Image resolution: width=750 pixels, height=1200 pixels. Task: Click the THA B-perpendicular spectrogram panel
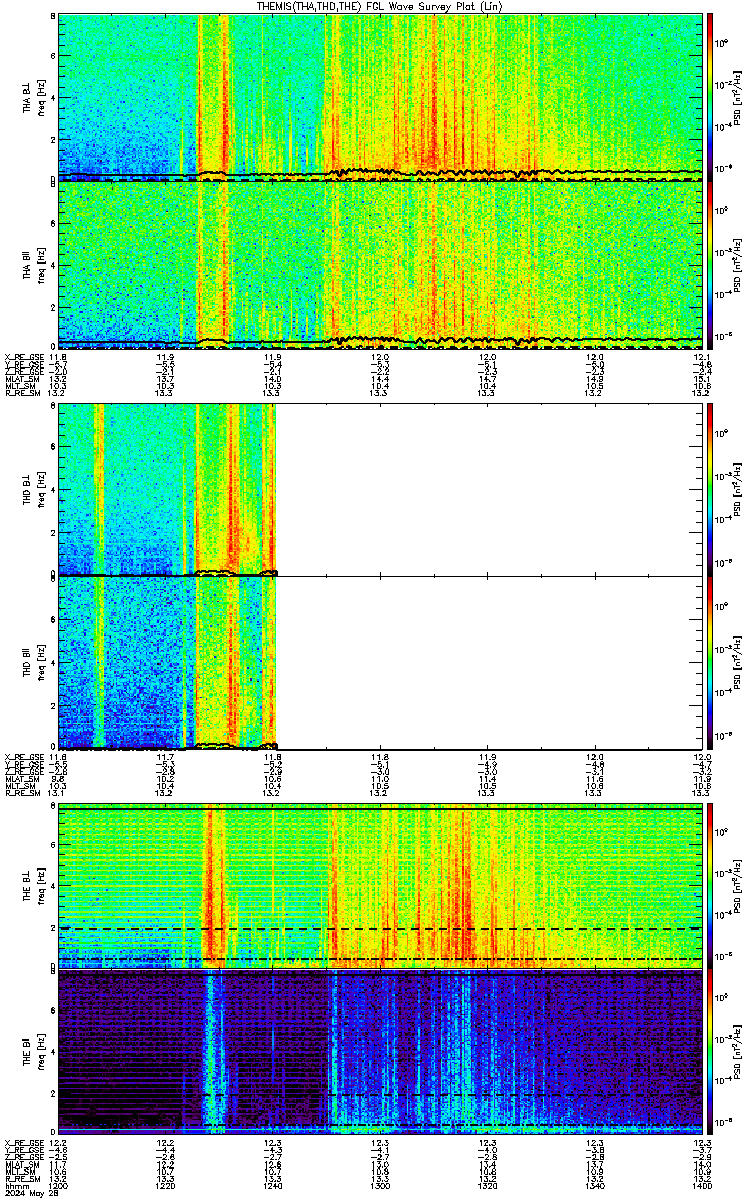[x=379, y=97]
